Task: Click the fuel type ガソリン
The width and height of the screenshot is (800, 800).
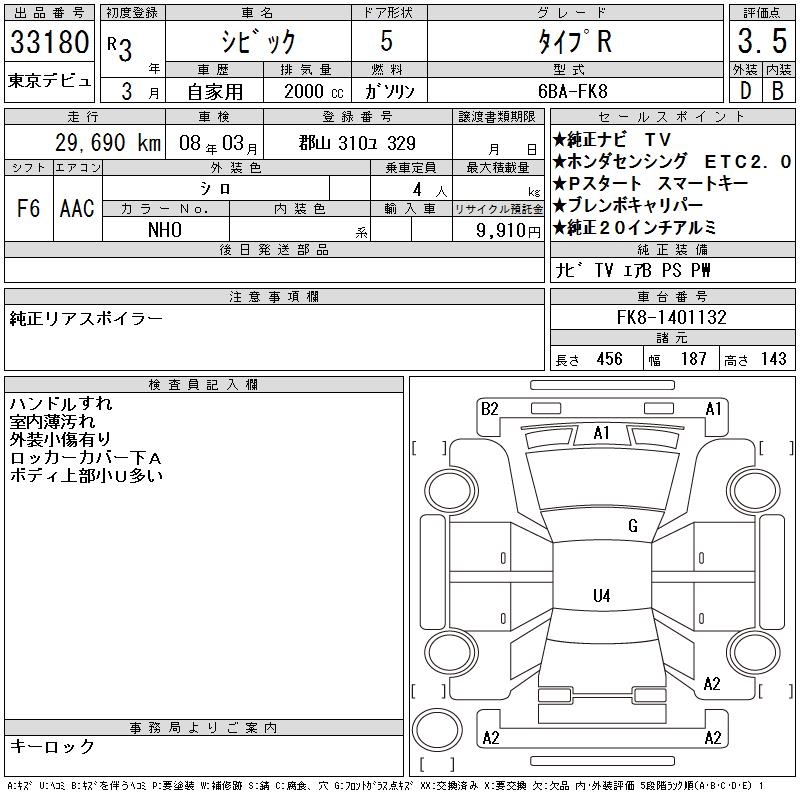Action: click(389, 92)
